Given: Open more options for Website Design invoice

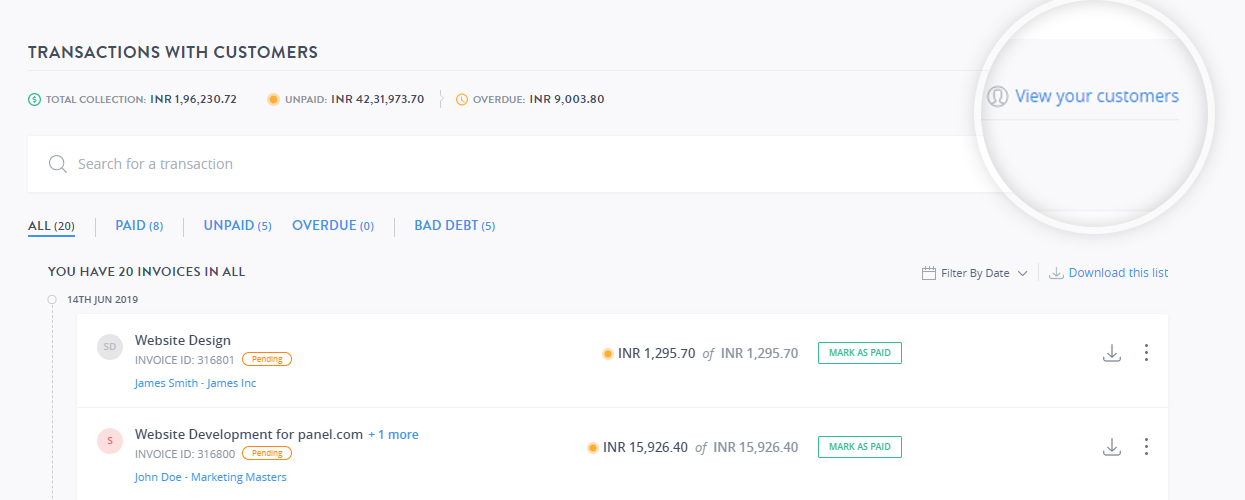Looking at the screenshot, I should (1146, 353).
